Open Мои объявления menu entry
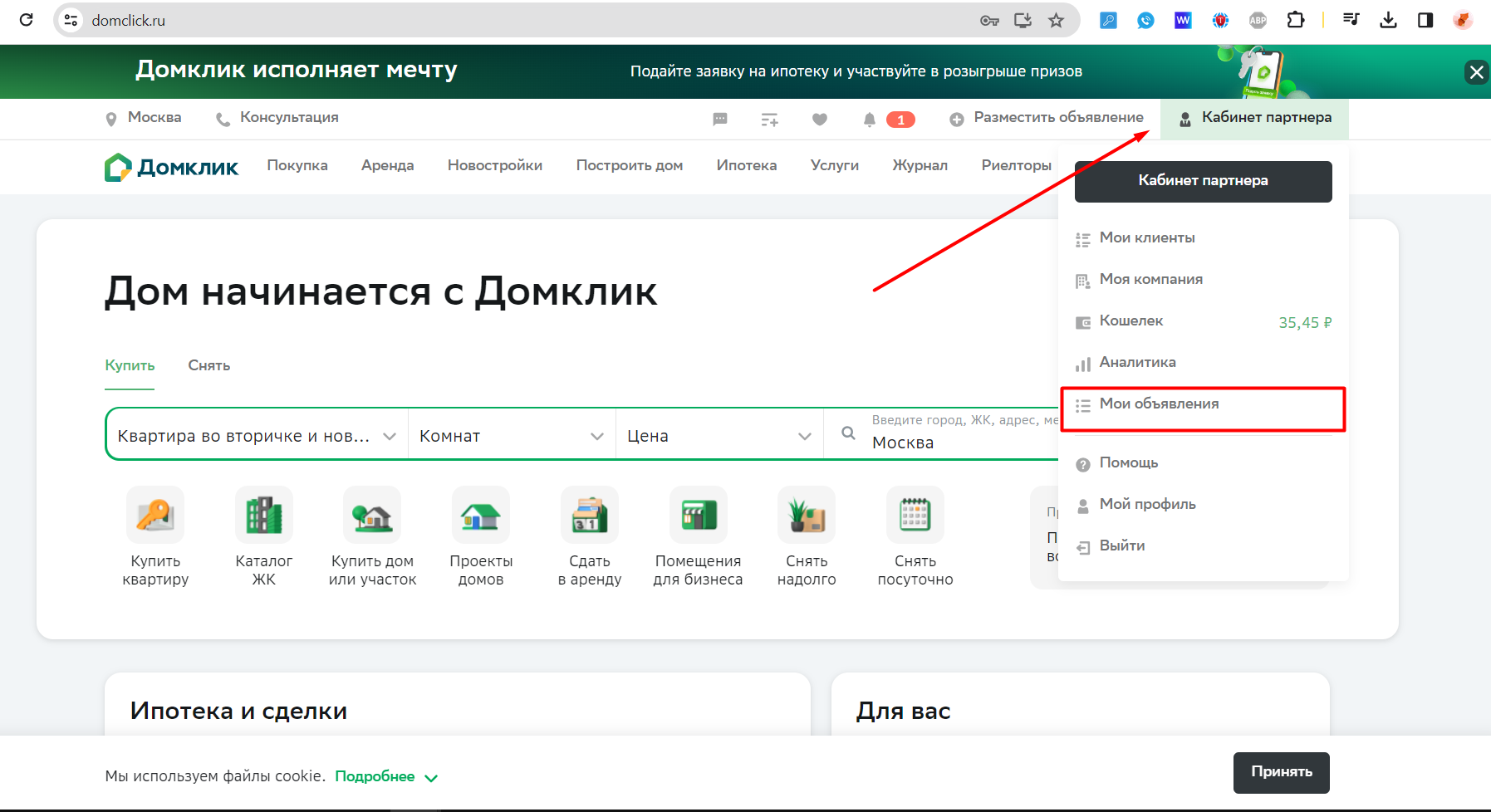 [x=1204, y=404]
